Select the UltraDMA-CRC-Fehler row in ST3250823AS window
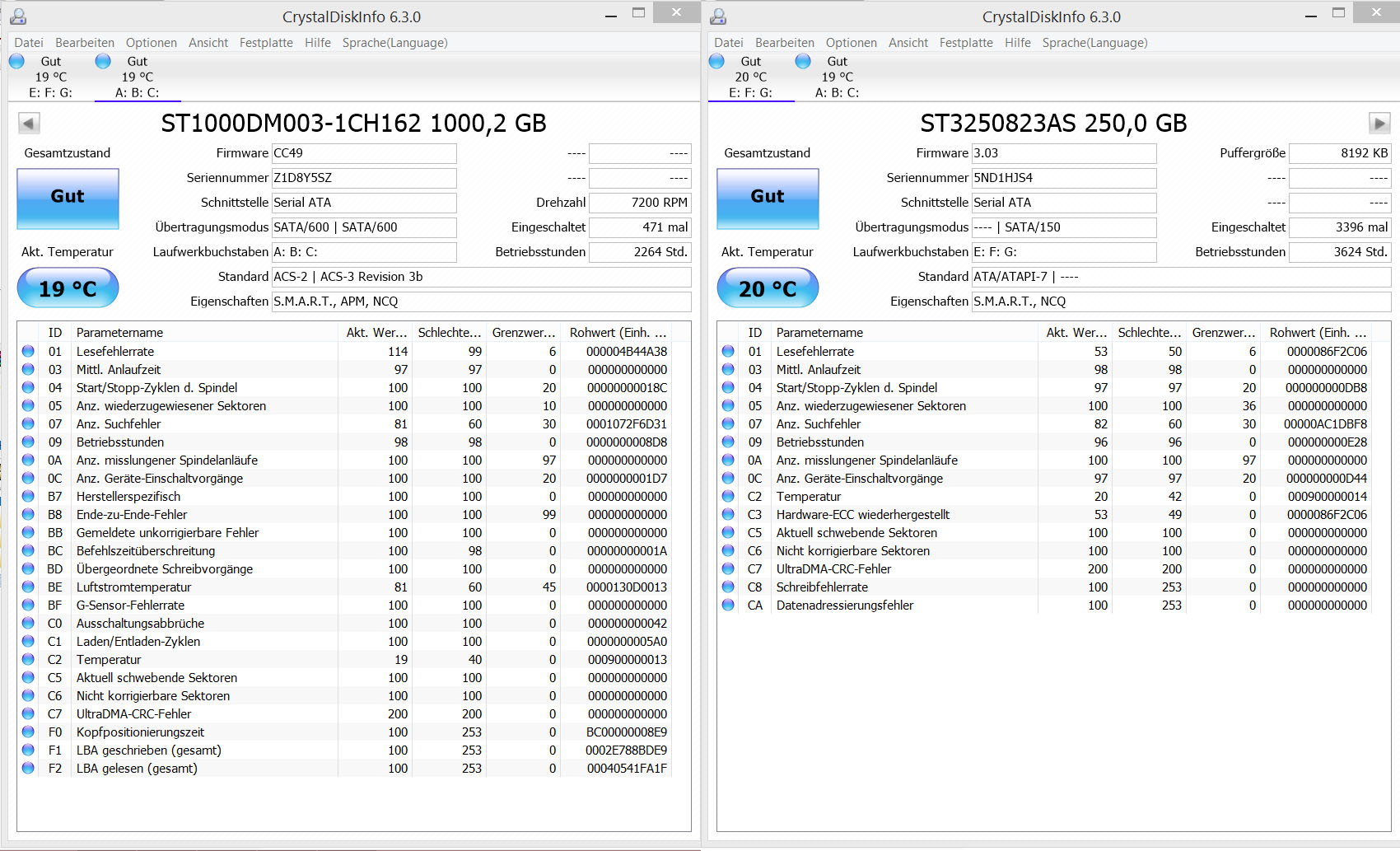Viewport: 1400px width, 851px height. 1044,569
